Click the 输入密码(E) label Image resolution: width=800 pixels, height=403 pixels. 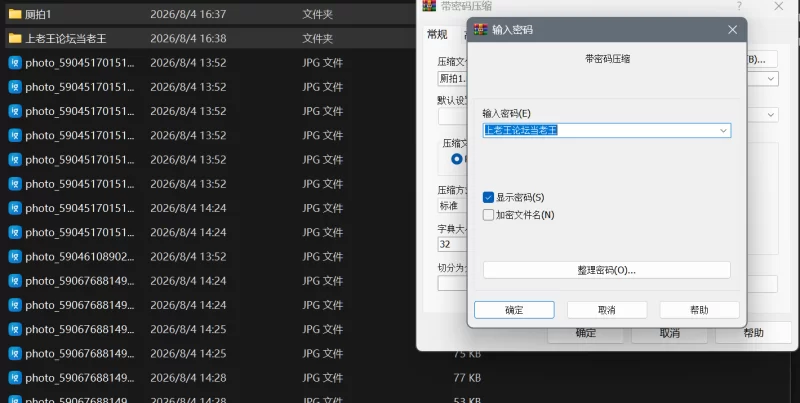click(507, 113)
